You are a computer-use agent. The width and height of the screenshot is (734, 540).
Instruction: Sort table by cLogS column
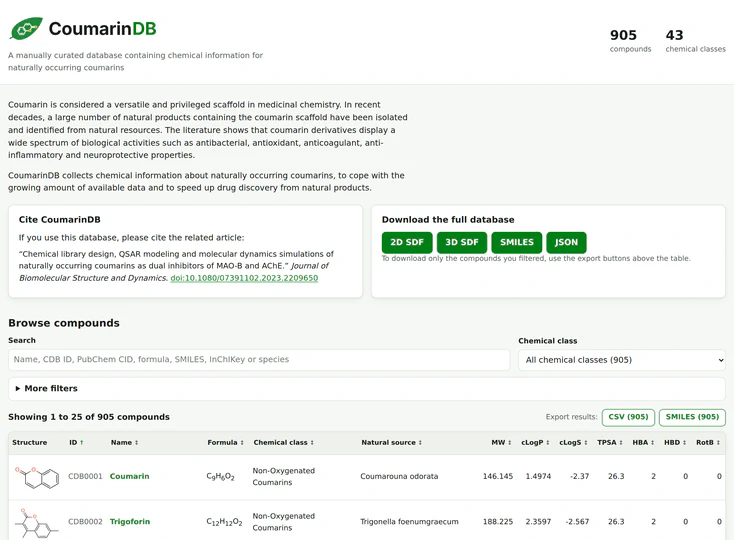click(x=573, y=442)
